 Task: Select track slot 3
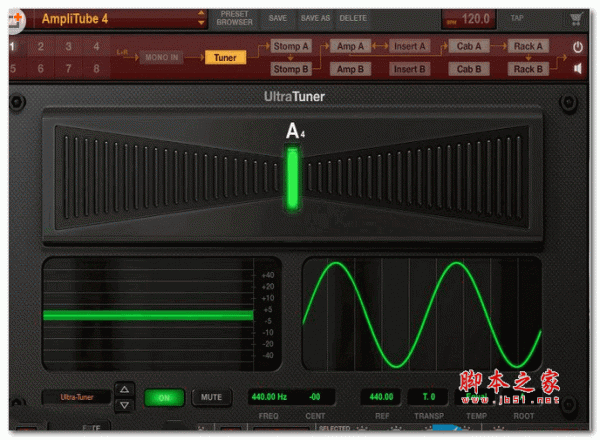(68, 47)
